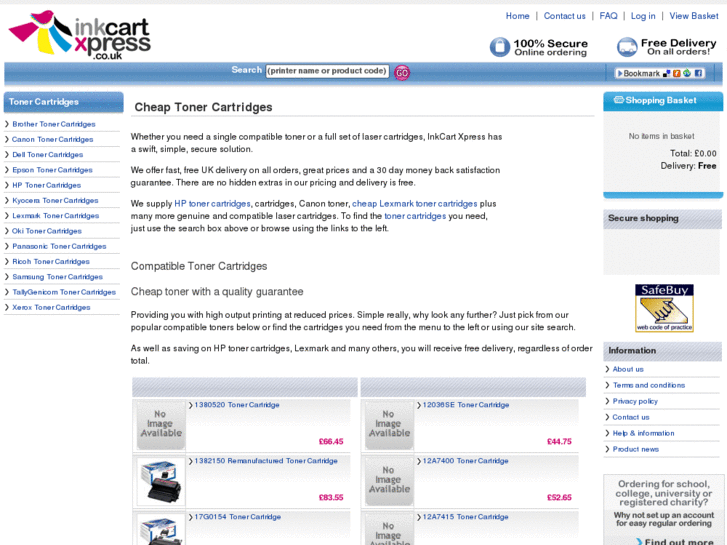Open the About us information link
727x545 pixels.
(x=628, y=369)
